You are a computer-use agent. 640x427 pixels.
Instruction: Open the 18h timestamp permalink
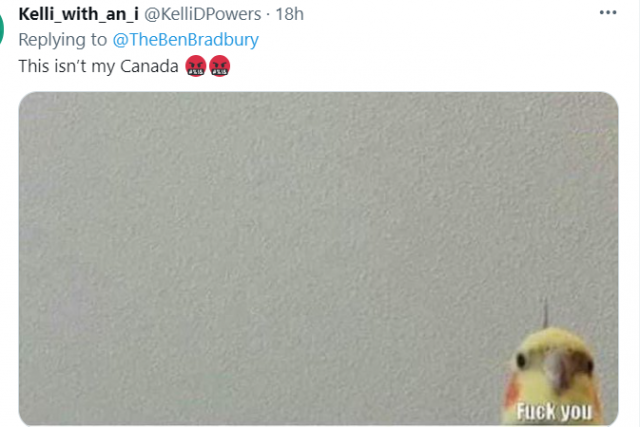pyautogui.click(x=289, y=14)
